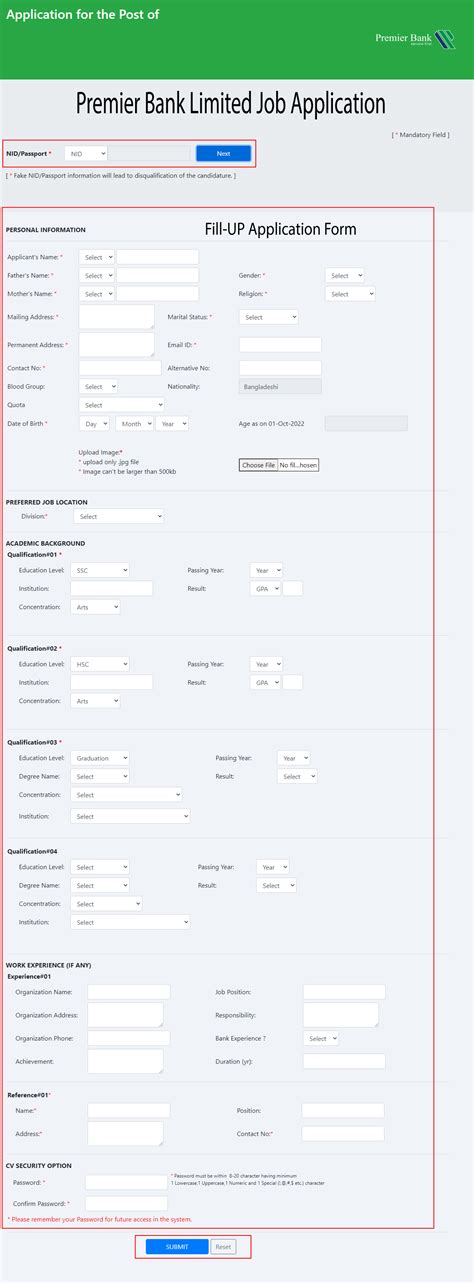Click the blue Next button
474x1283 pixels.
tap(223, 153)
